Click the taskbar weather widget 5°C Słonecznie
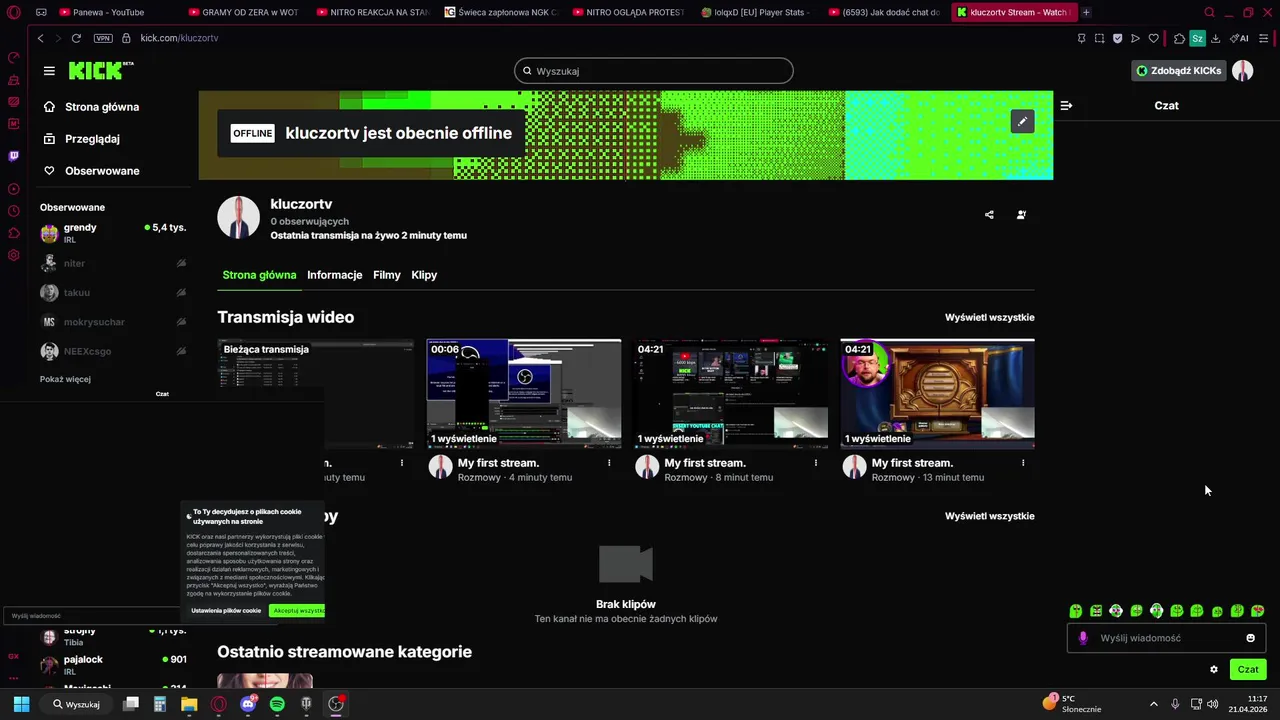 pyautogui.click(x=1072, y=704)
